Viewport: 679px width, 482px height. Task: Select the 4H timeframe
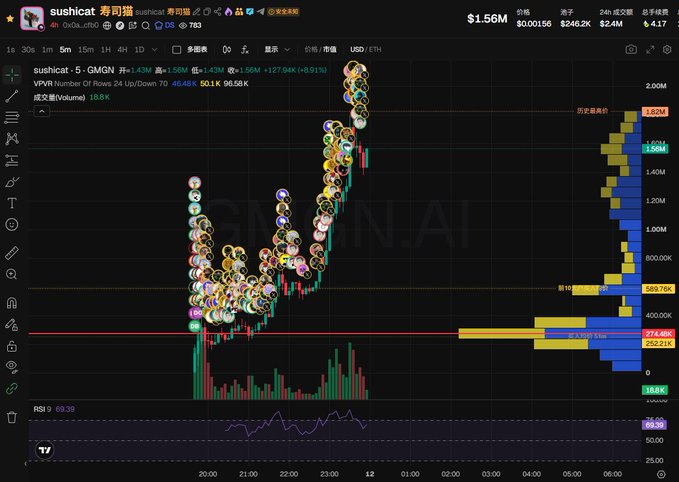point(123,50)
